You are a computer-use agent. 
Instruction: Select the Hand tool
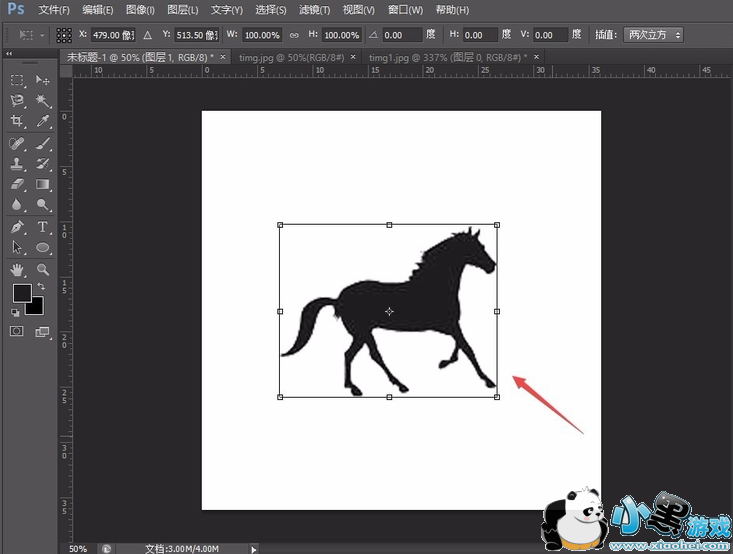pyautogui.click(x=17, y=269)
